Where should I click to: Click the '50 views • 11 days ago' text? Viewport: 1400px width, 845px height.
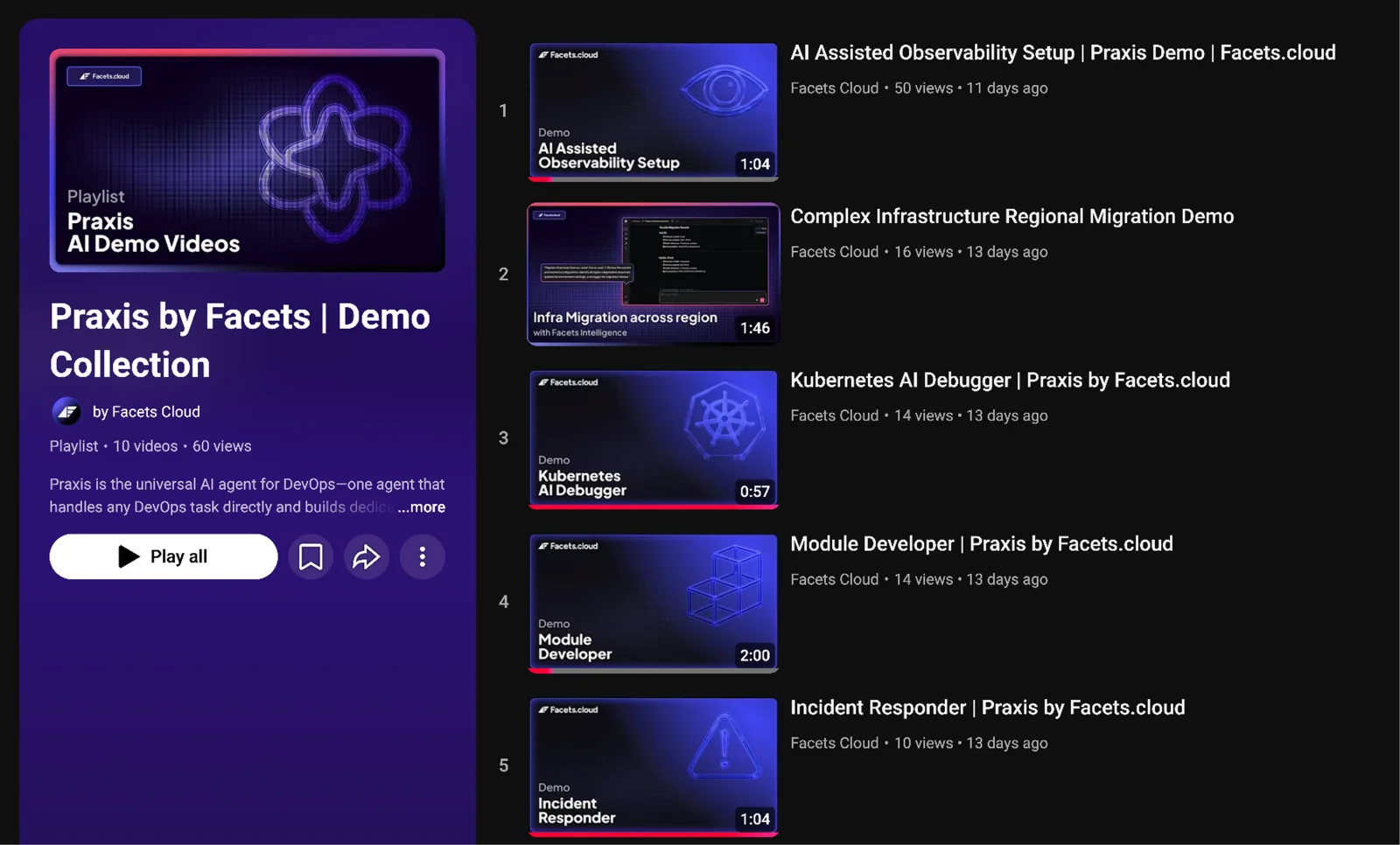(970, 88)
